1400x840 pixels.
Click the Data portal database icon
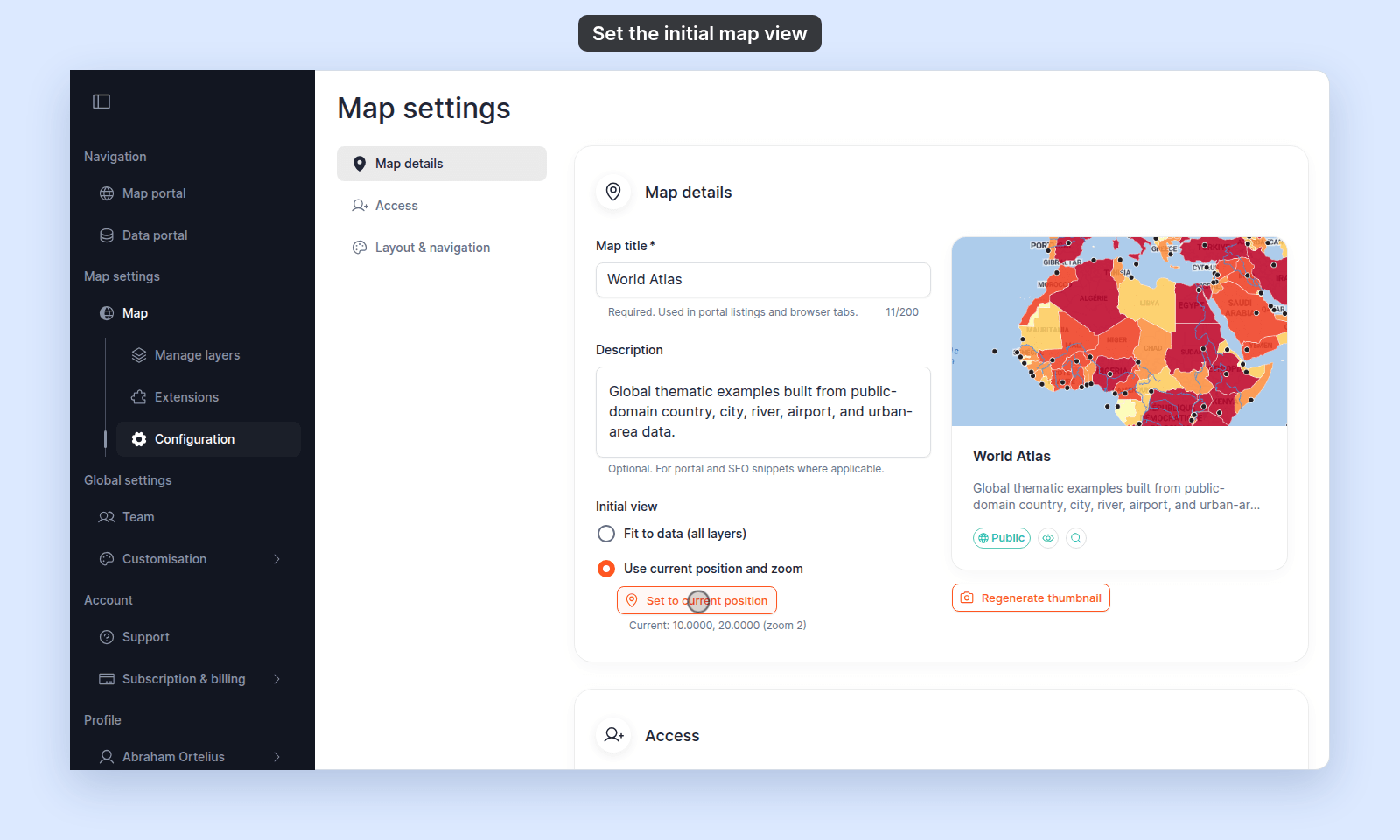tap(107, 235)
